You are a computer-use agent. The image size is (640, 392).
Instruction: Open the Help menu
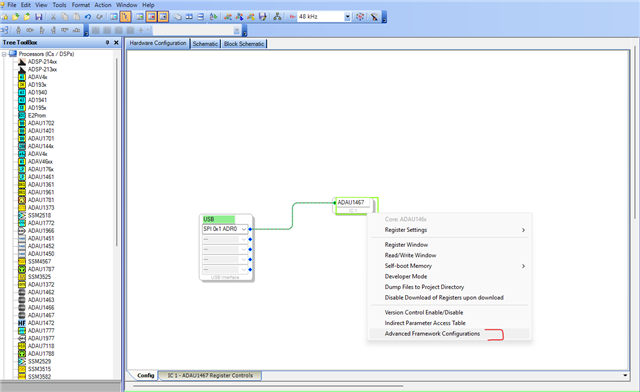point(148,5)
